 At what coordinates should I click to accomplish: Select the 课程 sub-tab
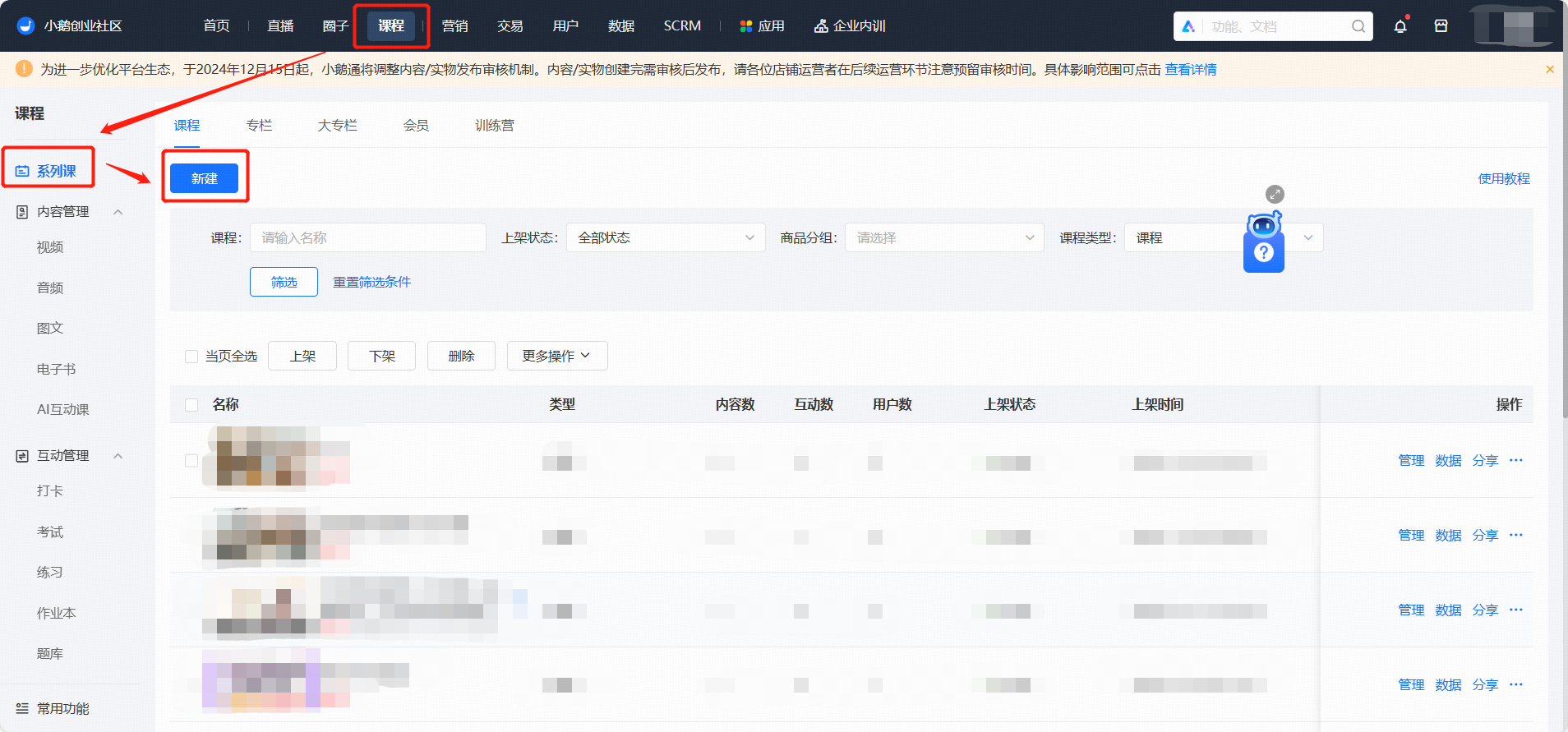point(187,125)
